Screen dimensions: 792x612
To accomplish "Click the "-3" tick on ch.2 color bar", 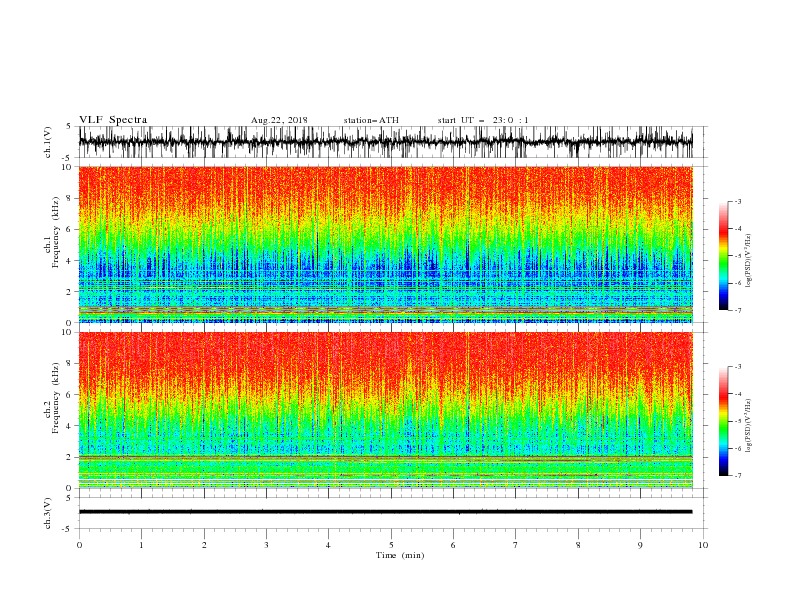I will (737, 367).
